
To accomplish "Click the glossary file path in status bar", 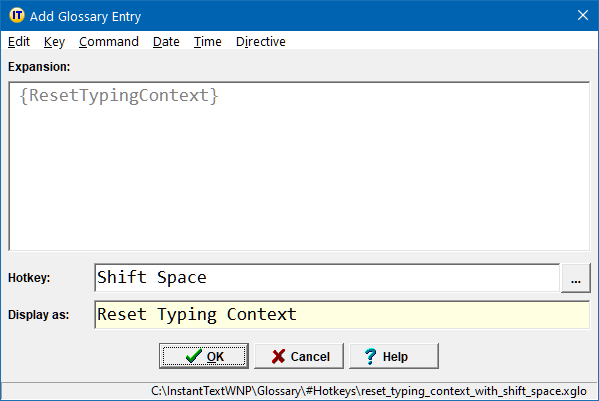I will pyautogui.click(x=369, y=391).
